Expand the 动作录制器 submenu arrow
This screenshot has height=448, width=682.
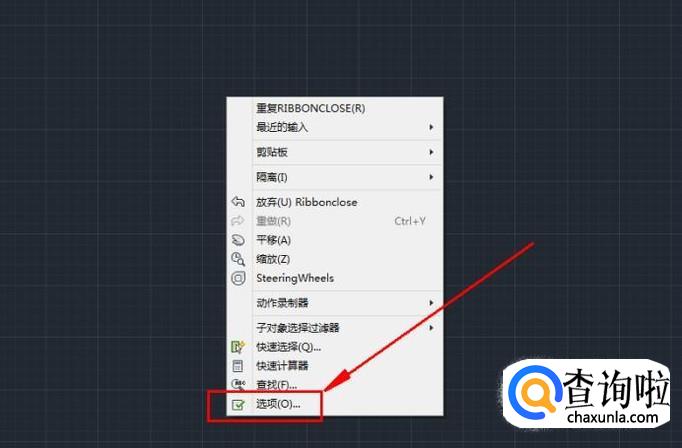pyautogui.click(x=431, y=303)
